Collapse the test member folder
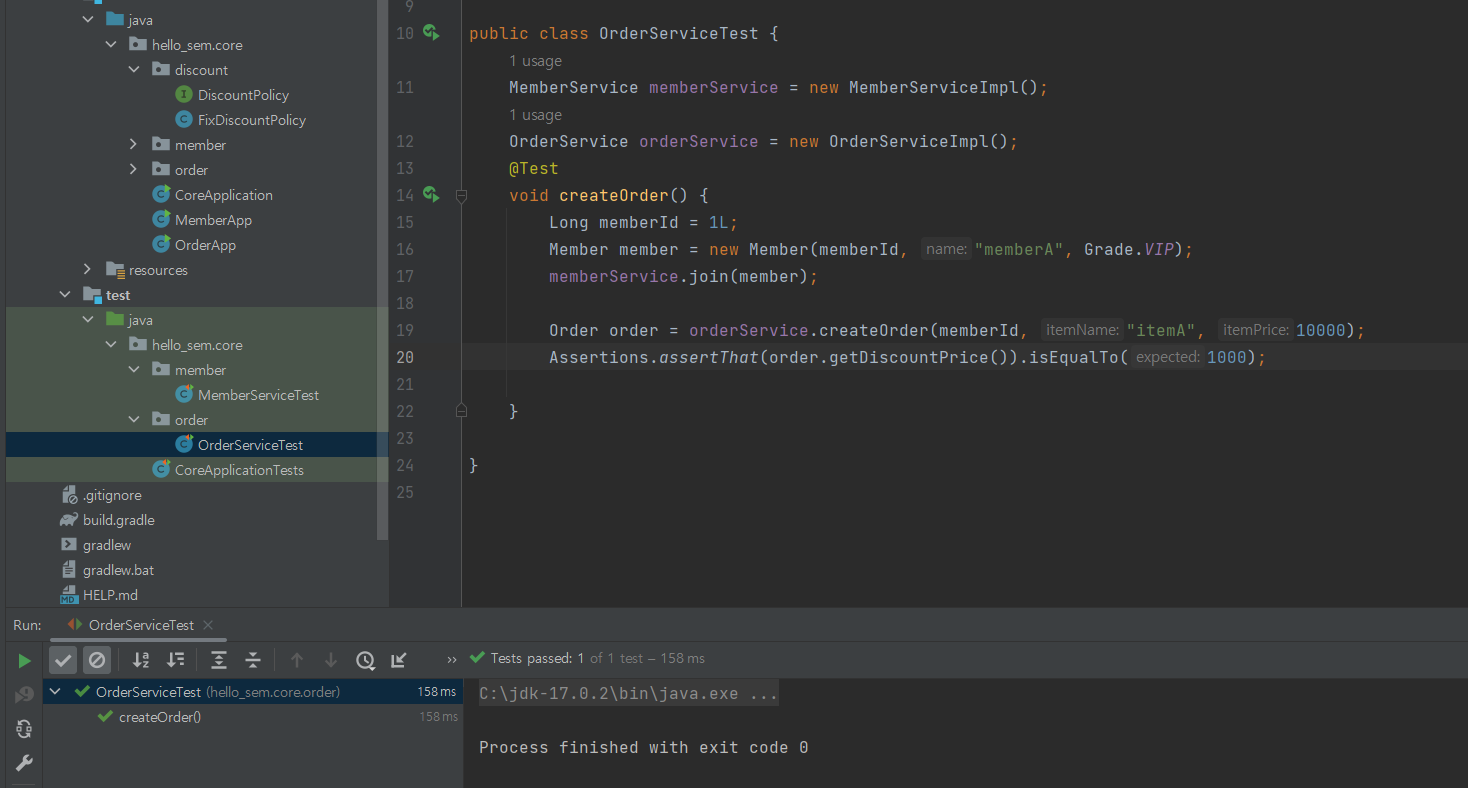The image size is (1468, 788). [134, 370]
